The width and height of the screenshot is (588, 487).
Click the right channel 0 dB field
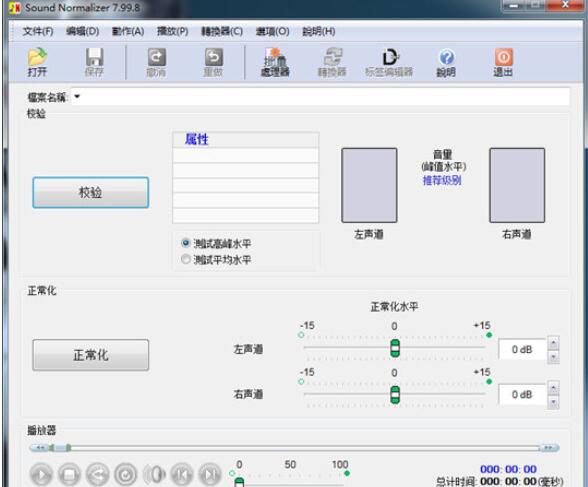point(522,394)
